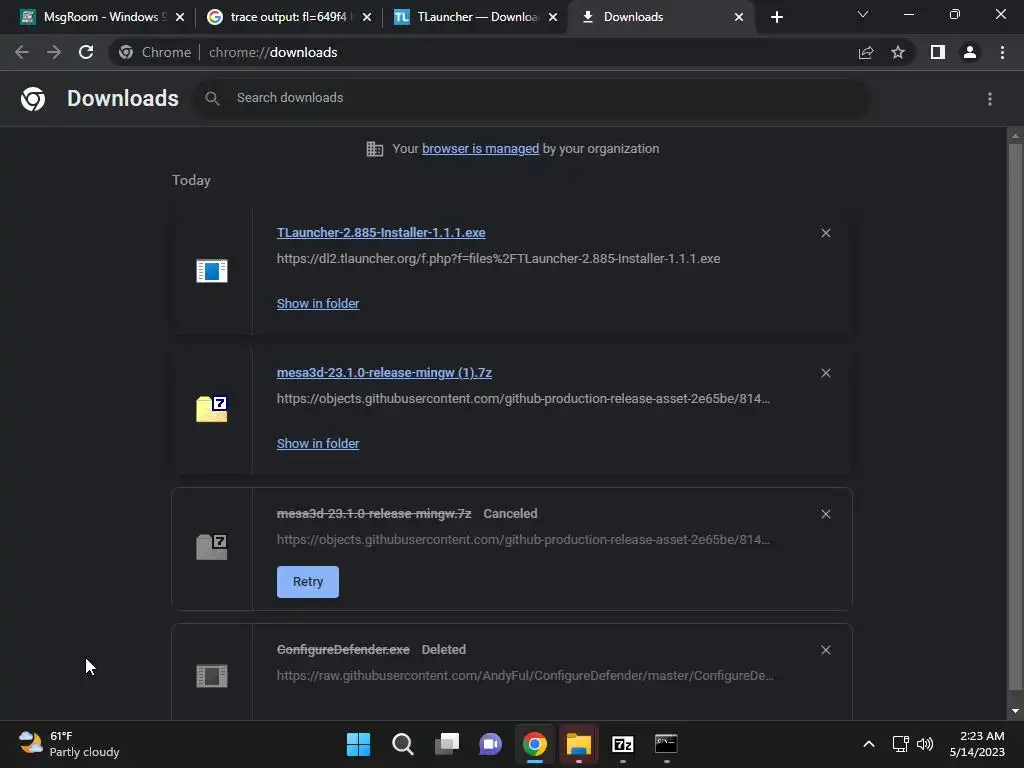Open the terminal window from the taskbar
The height and width of the screenshot is (768, 1024).
pos(666,744)
